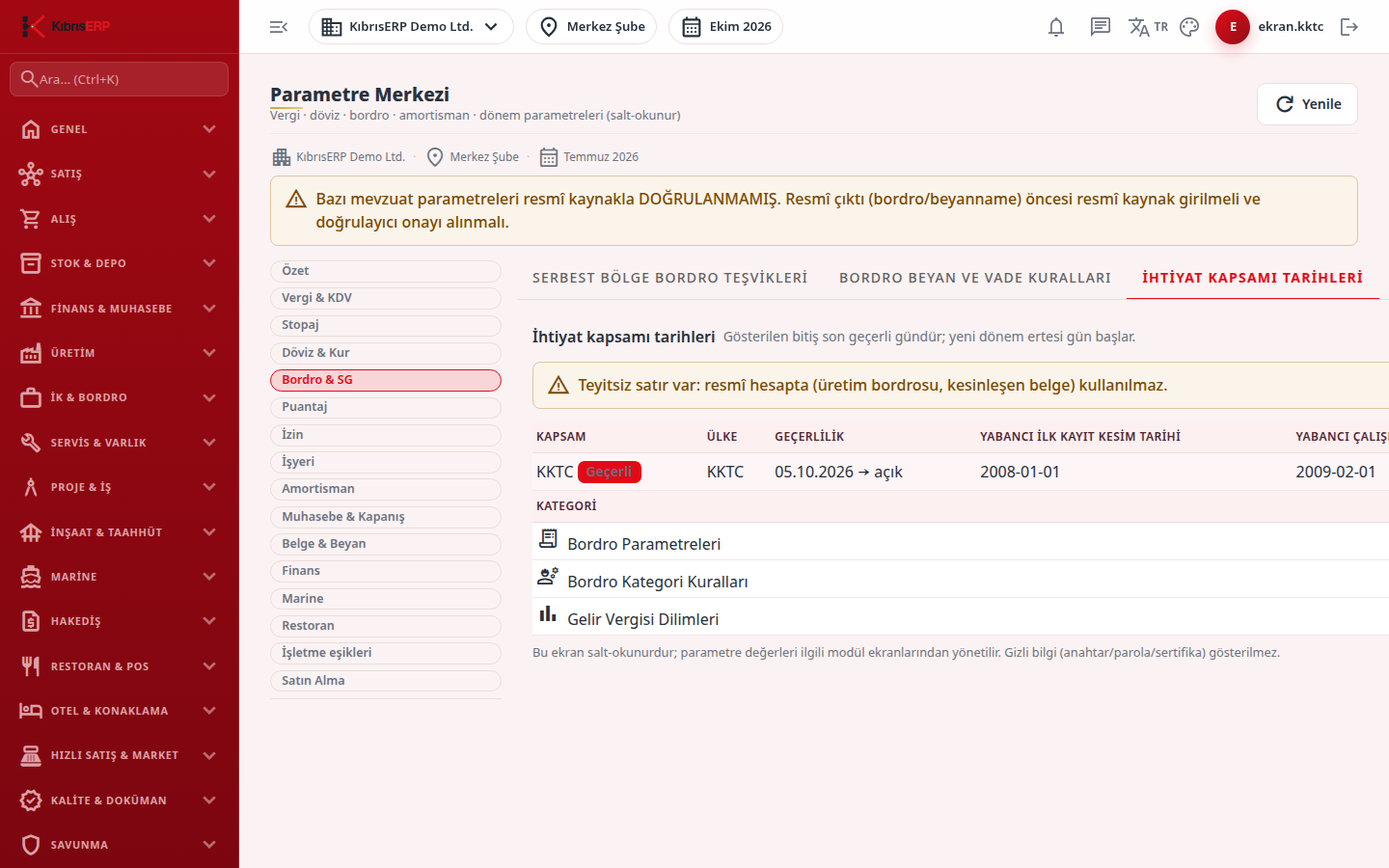Screen dimensions: 1389x868
Task: Focus the Ara search field
Action: pos(120,79)
